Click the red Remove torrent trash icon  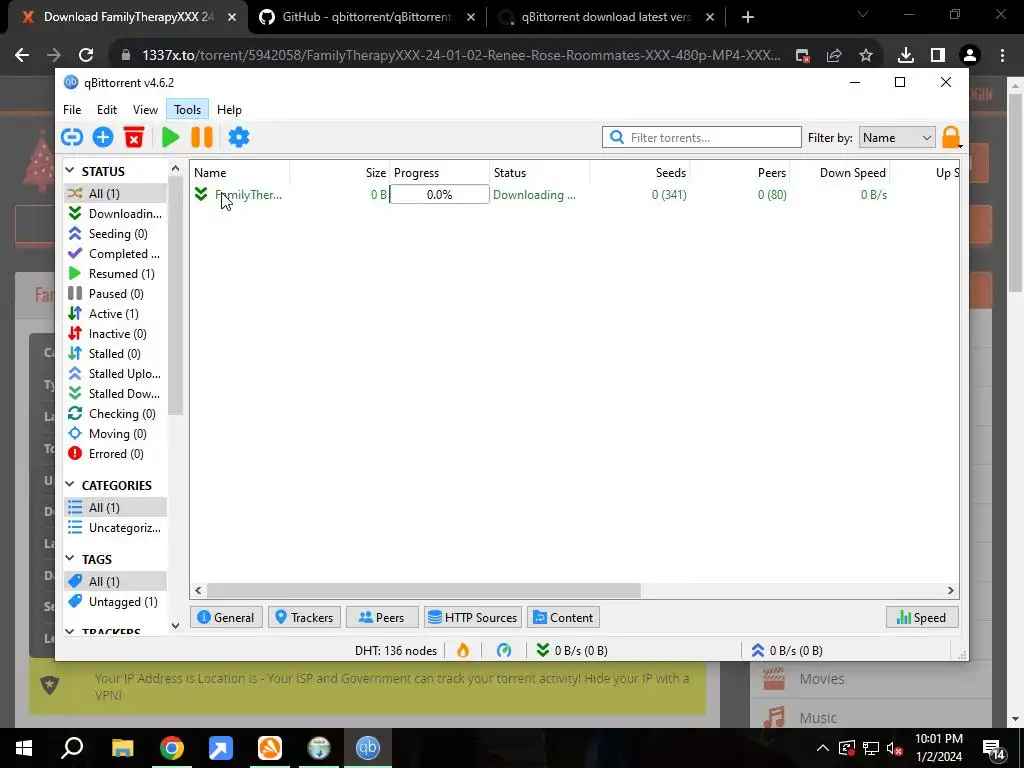[x=134, y=137]
